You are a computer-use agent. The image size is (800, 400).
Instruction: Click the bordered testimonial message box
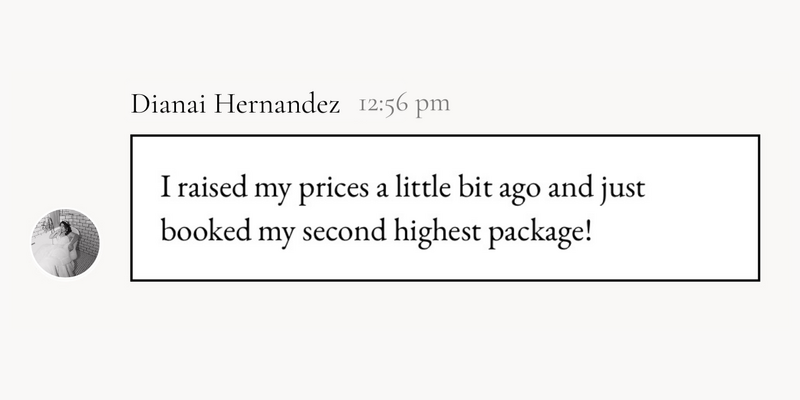point(445,208)
